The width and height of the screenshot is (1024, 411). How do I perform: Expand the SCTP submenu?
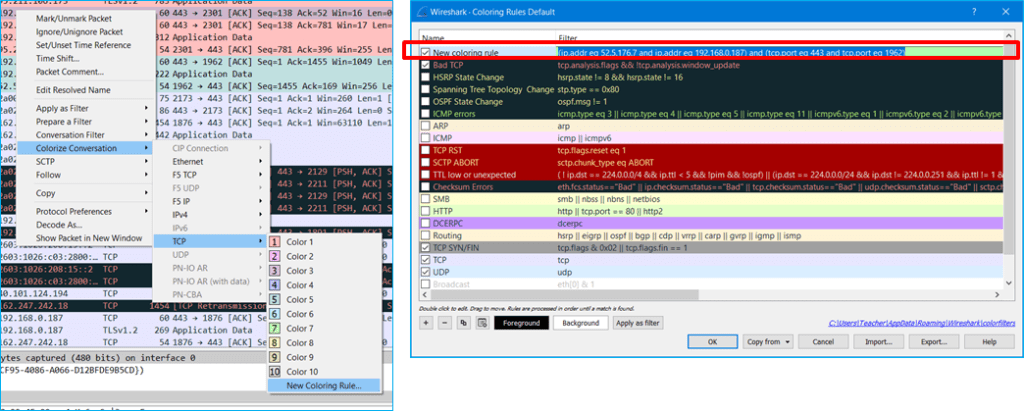(x=88, y=161)
